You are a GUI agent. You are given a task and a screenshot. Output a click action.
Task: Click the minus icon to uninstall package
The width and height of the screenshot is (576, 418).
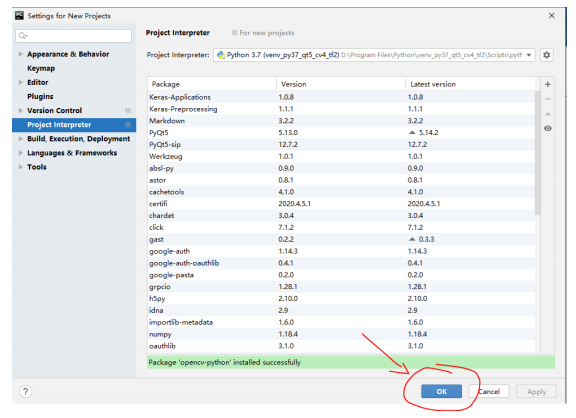pos(547,99)
